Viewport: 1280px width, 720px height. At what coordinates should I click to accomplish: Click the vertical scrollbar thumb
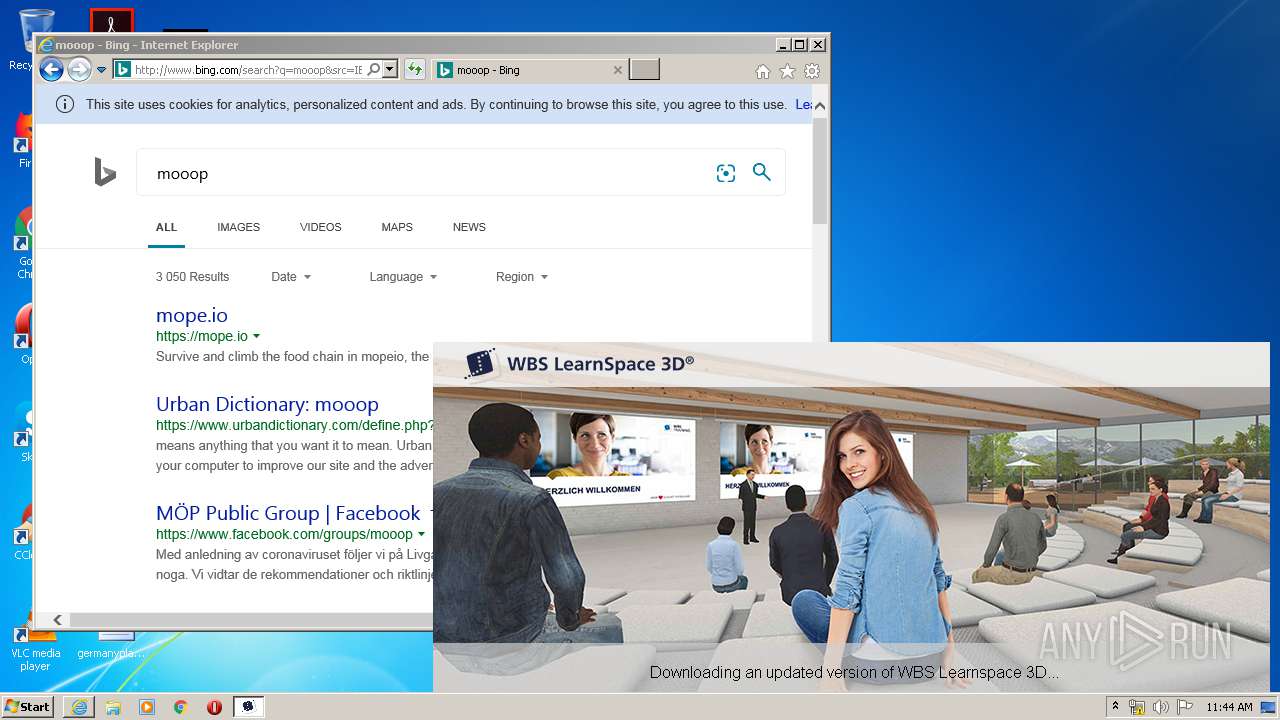[x=820, y=170]
